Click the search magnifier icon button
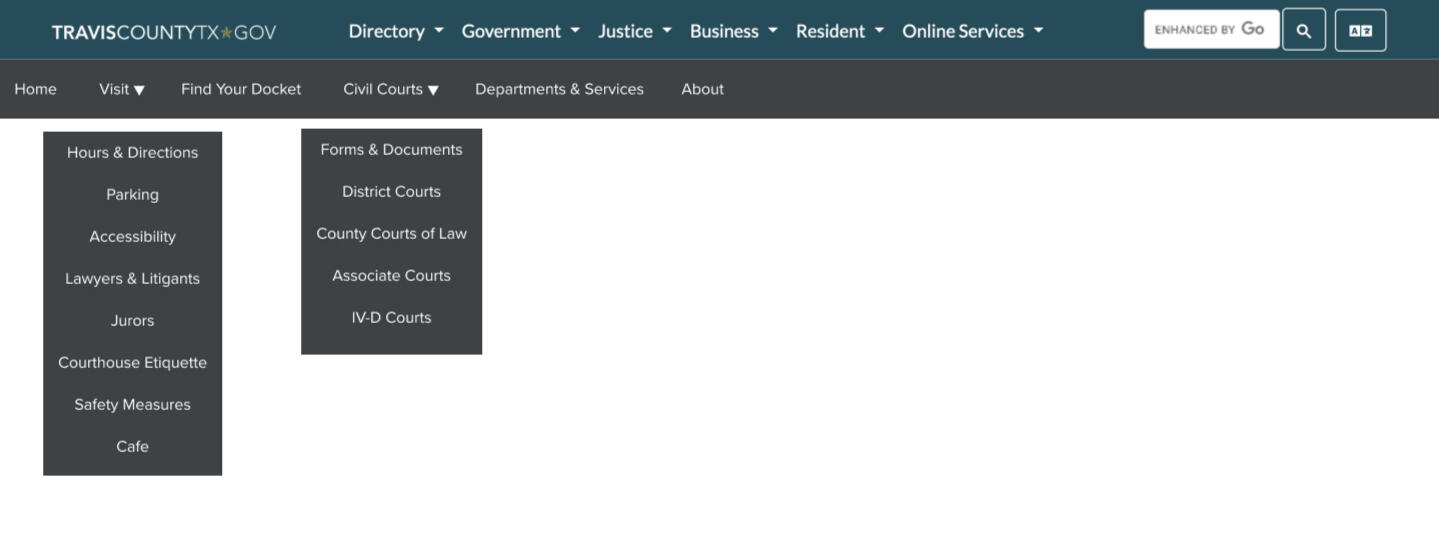 pos(1303,30)
